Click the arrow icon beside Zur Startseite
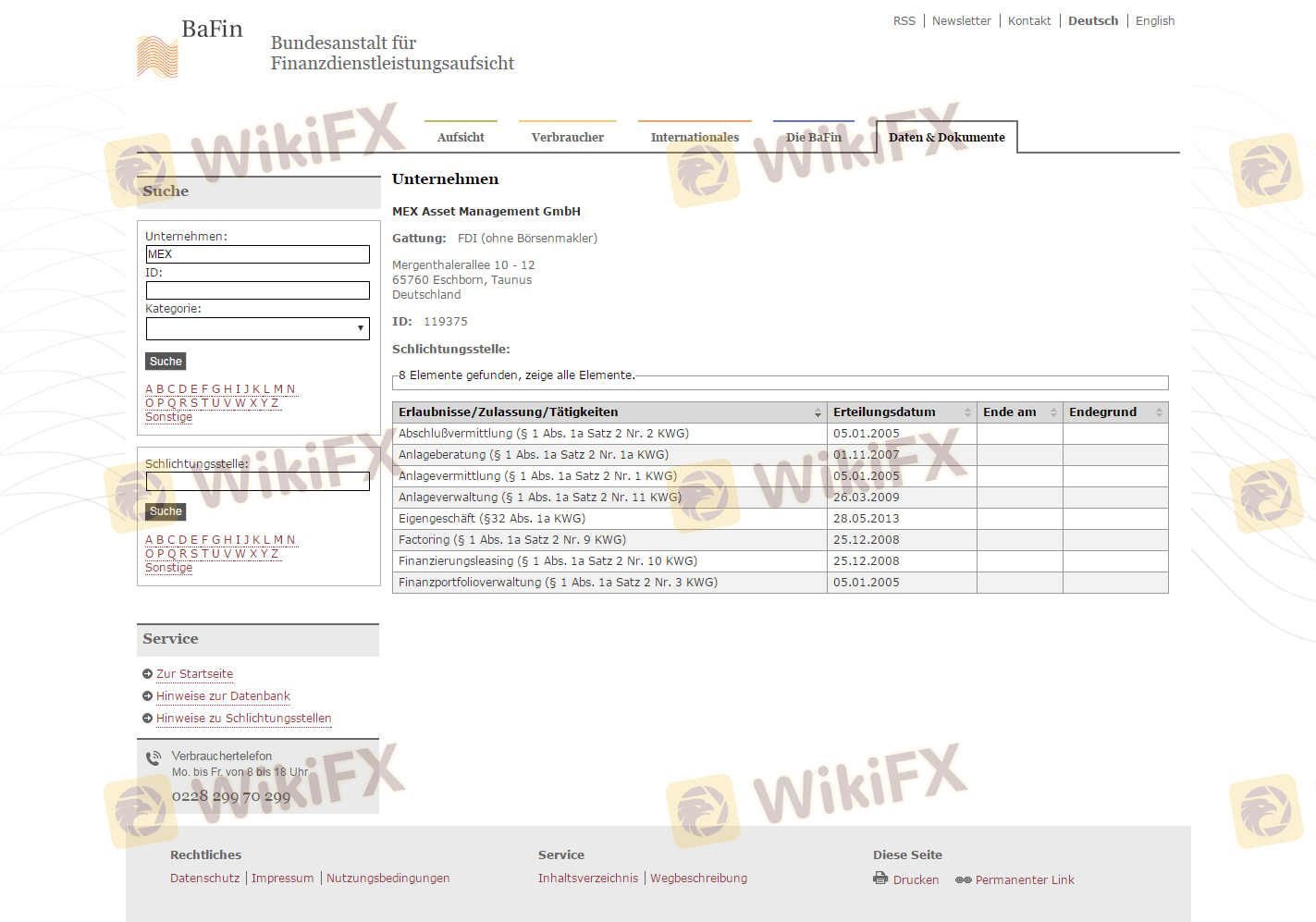This screenshot has width=1316, height=922. 147,674
